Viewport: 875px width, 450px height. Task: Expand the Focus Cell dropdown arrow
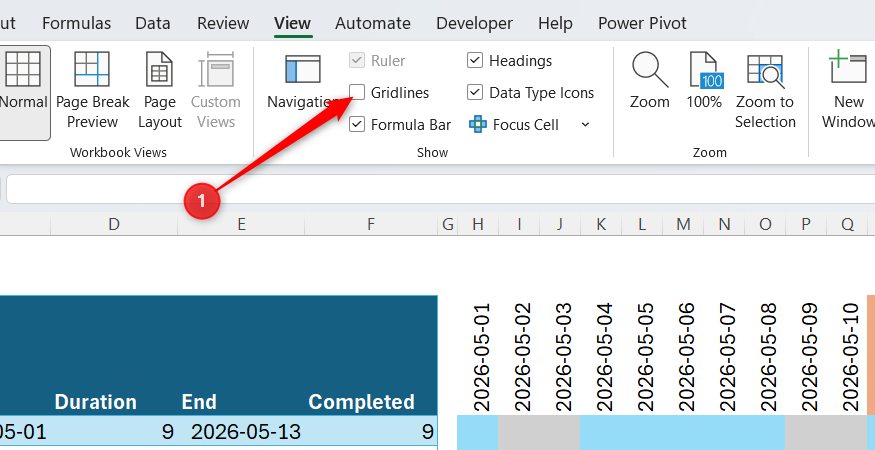coord(585,125)
